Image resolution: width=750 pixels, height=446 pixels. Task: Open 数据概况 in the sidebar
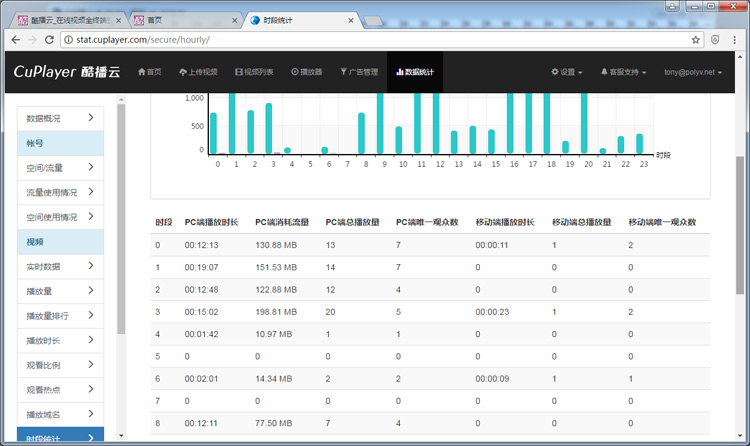coord(61,118)
